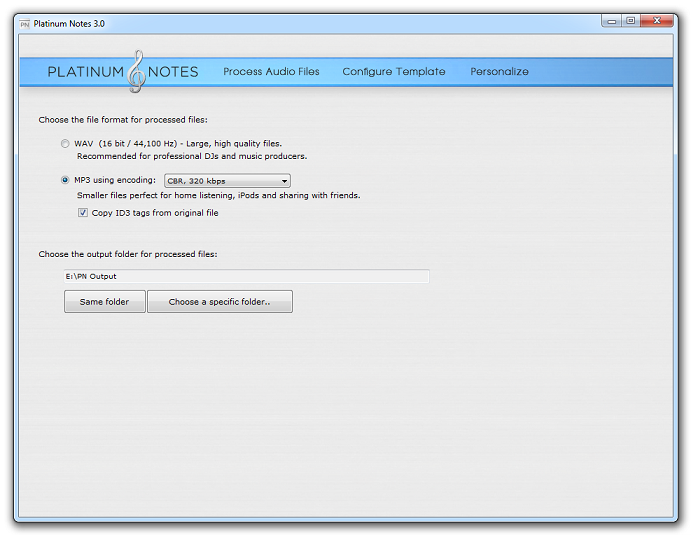The width and height of the screenshot is (691, 535).
Task: Toggle Copy ID3 tags from original file checkbox
Action: pyautogui.click(x=83, y=213)
